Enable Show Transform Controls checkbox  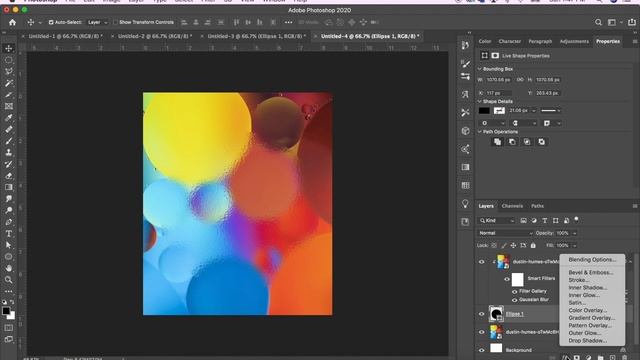[116, 22]
